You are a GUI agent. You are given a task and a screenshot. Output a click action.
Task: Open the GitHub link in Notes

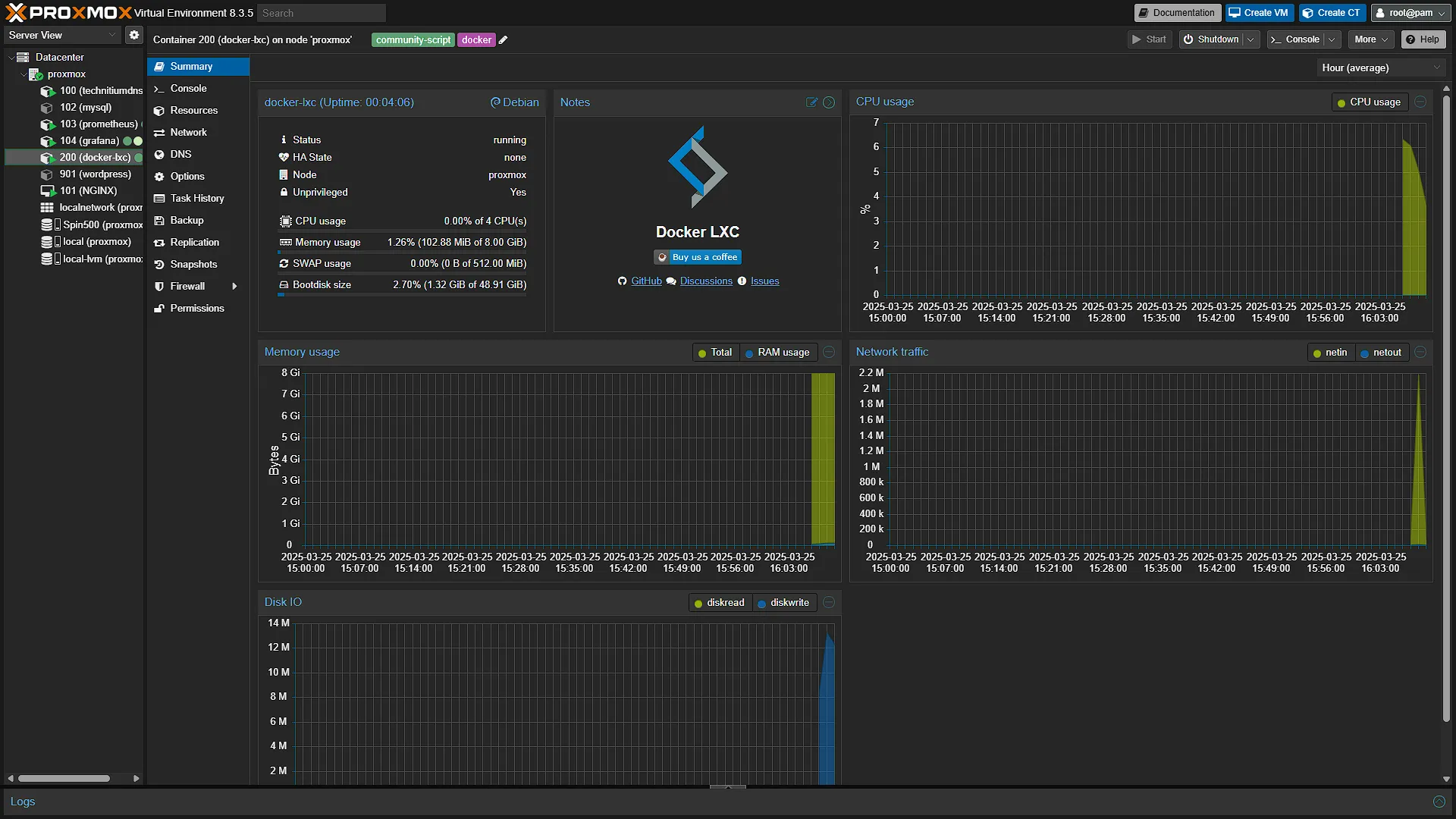pyautogui.click(x=646, y=281)
